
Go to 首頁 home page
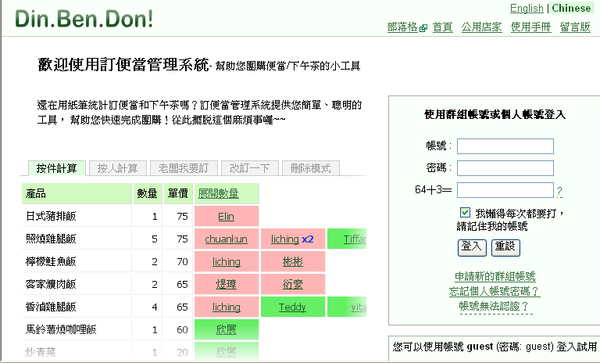pyautogui.click(x=443, y=27)
